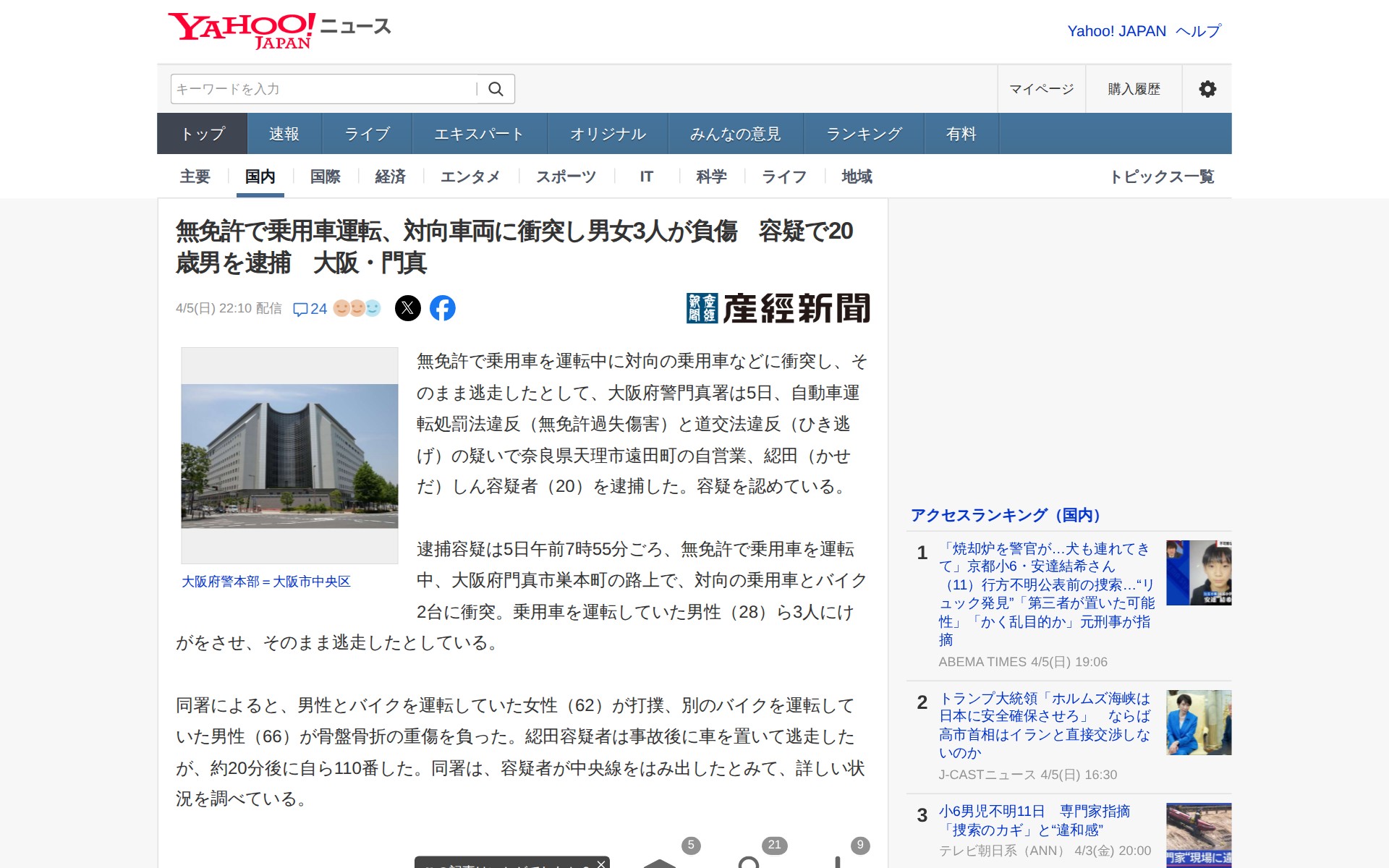1389x868 pixels.
Task: Open the Osaka police headquarters photo
Action: (x=289, y=456)
